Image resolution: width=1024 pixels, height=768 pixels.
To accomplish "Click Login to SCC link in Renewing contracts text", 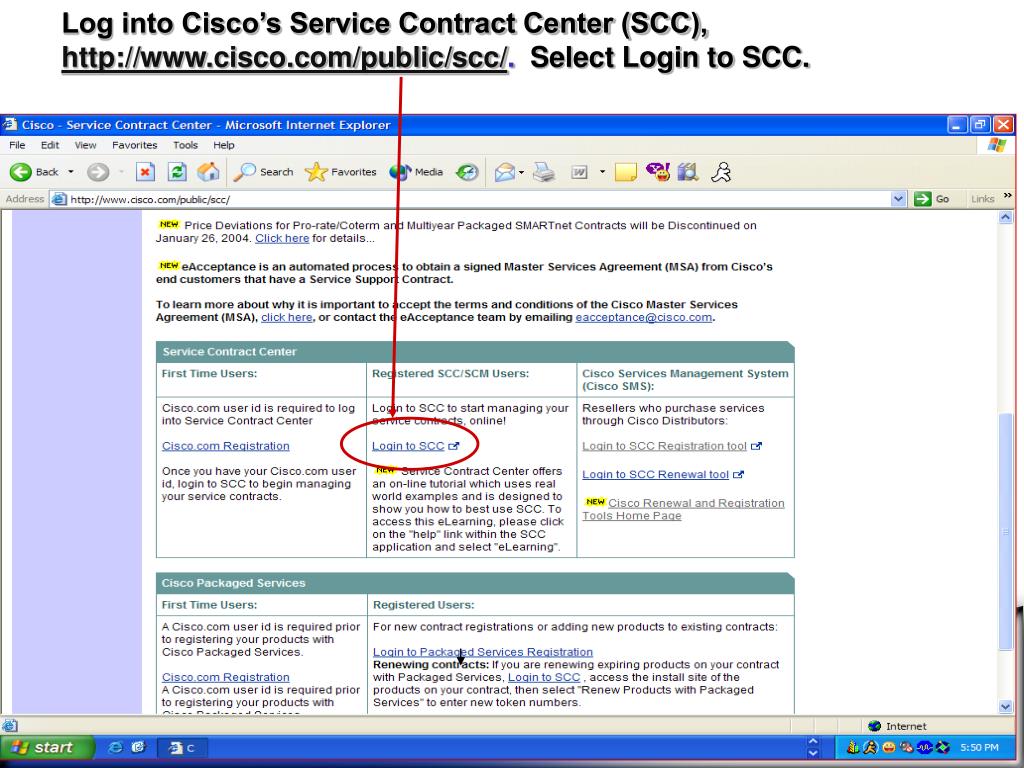I will coord(544,677).
